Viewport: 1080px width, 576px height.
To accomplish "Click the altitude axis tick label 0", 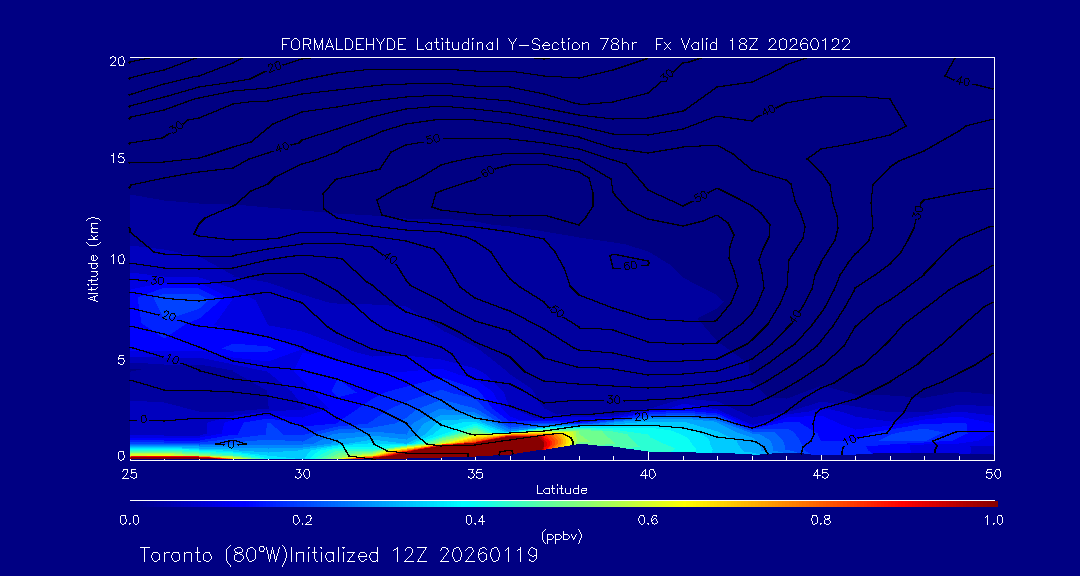I will pyautogui.click(x=120, y=455).
